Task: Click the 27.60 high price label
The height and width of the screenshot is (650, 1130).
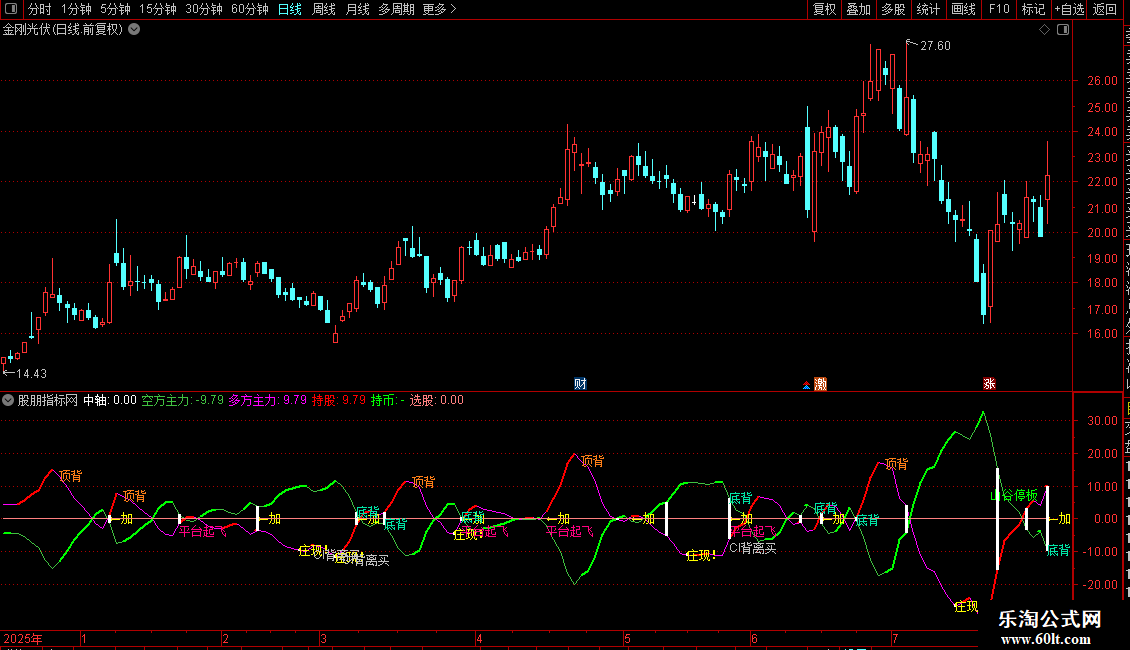Action: pyautogui.click(x=935, y=45)
